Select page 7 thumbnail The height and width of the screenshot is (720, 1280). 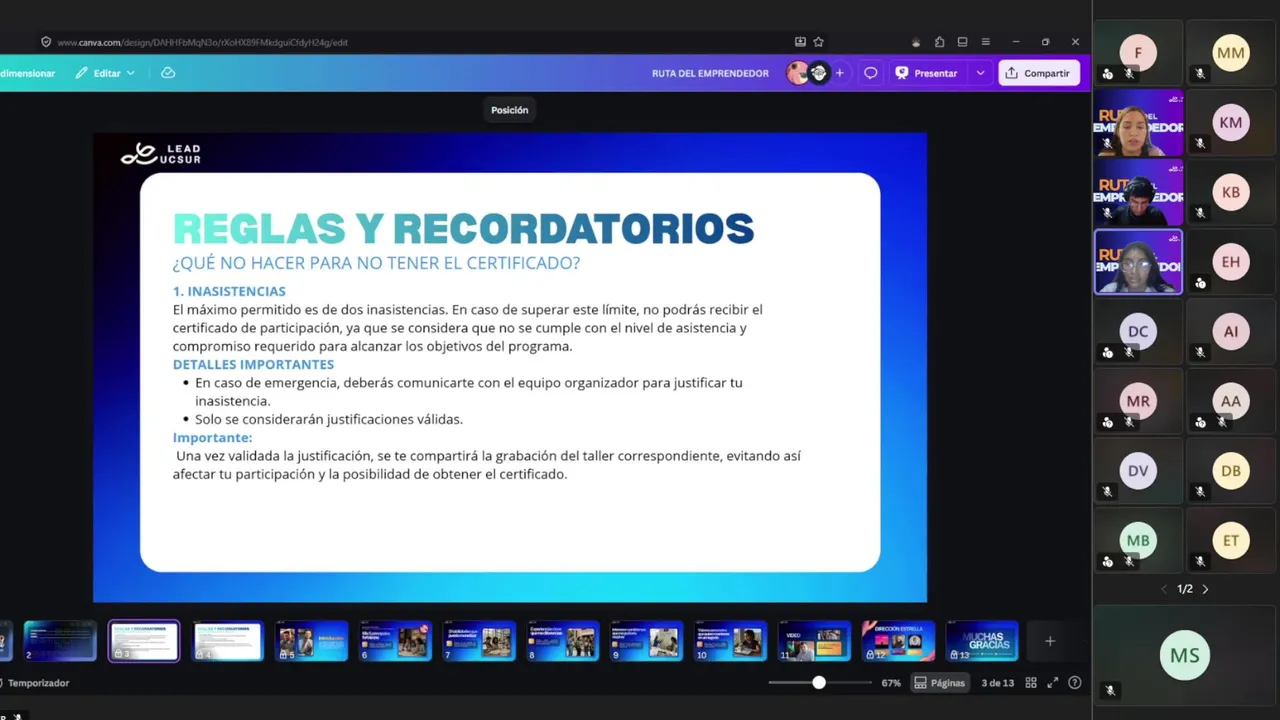479,641
